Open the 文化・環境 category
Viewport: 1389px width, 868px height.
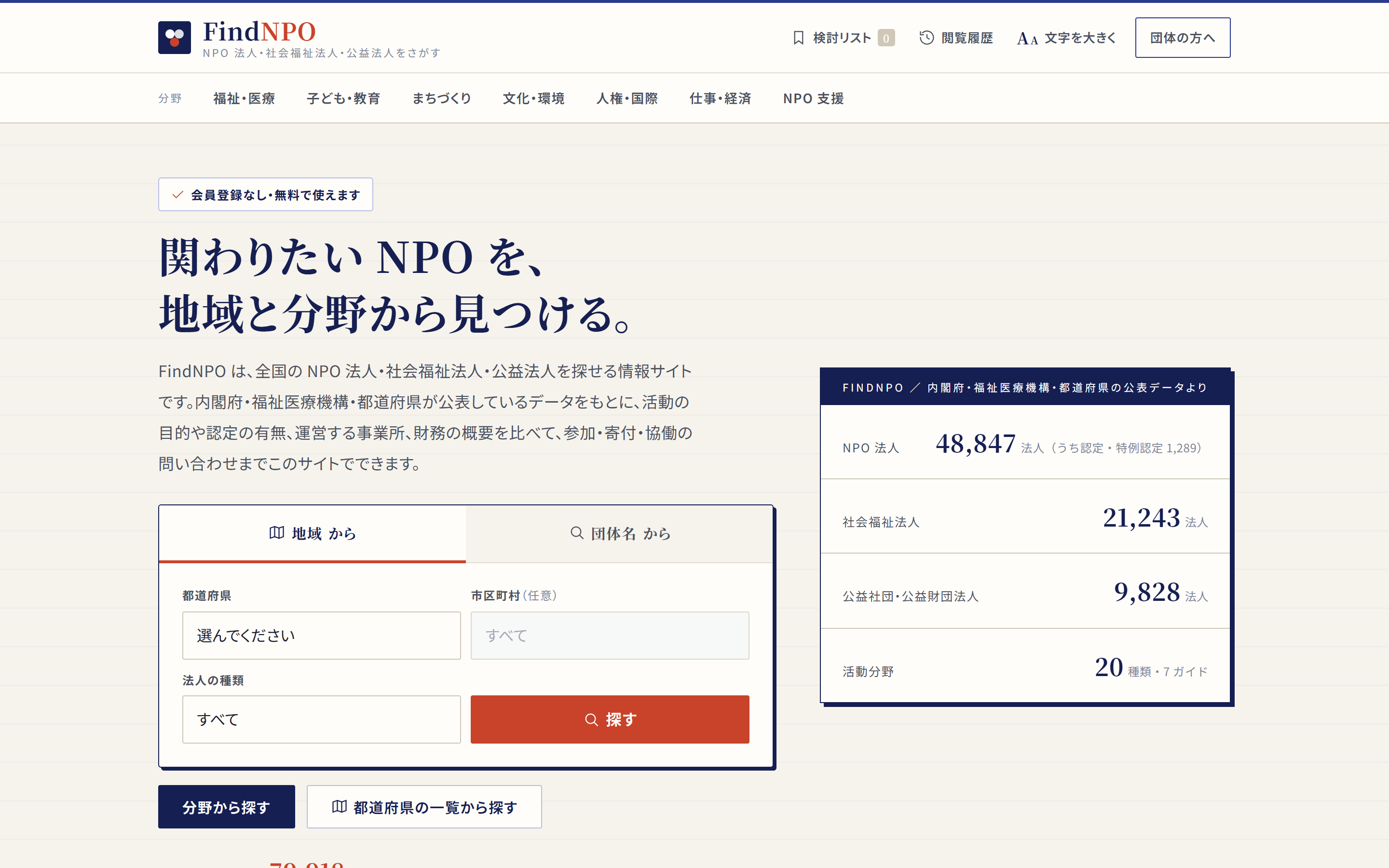coord(534,99)
